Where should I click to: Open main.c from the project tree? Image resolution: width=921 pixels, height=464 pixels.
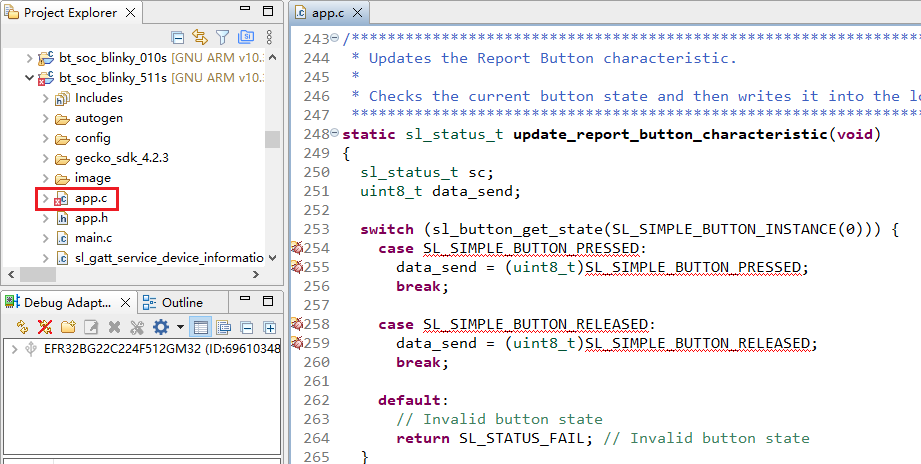coord(93,238)
